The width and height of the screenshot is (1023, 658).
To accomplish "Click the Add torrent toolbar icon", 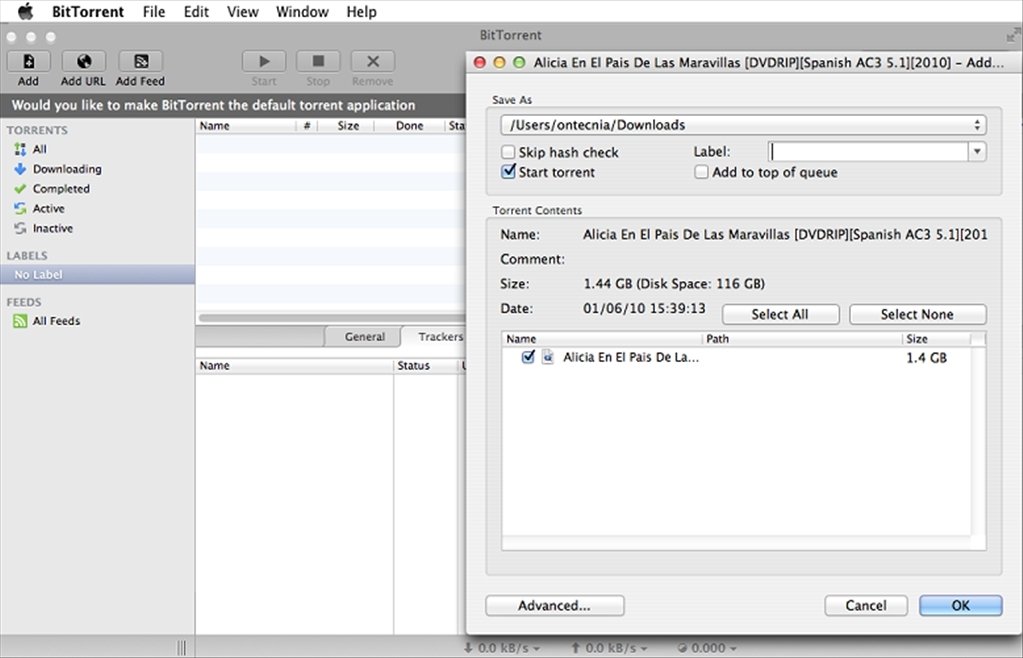I will coord(28,61).
